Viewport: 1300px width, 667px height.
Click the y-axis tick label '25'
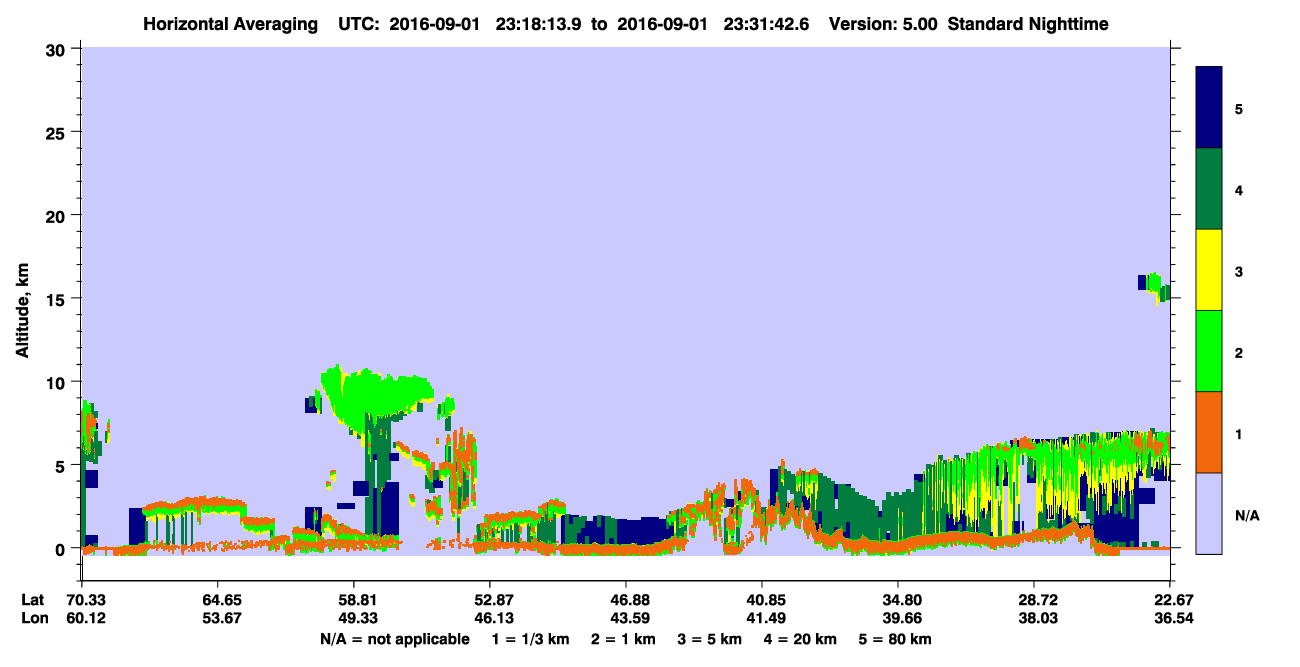(x=58, y=132)
